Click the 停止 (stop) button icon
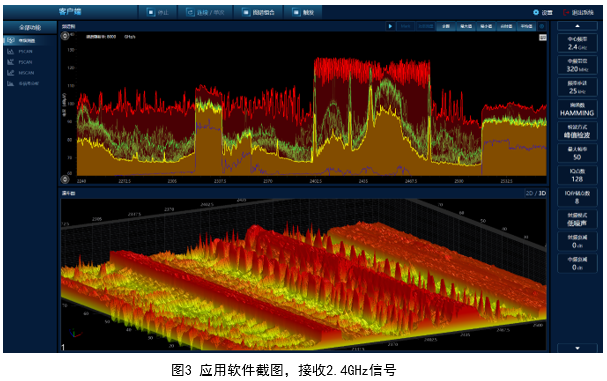This screenshot has width=607, height=381. click(151, 12)
